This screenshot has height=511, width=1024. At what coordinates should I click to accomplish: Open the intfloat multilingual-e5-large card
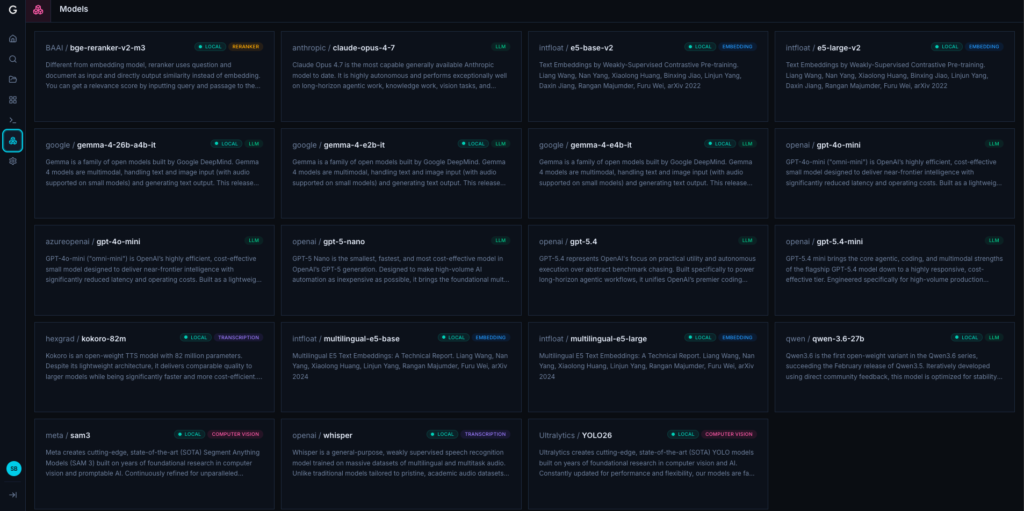tap(648, 367)
